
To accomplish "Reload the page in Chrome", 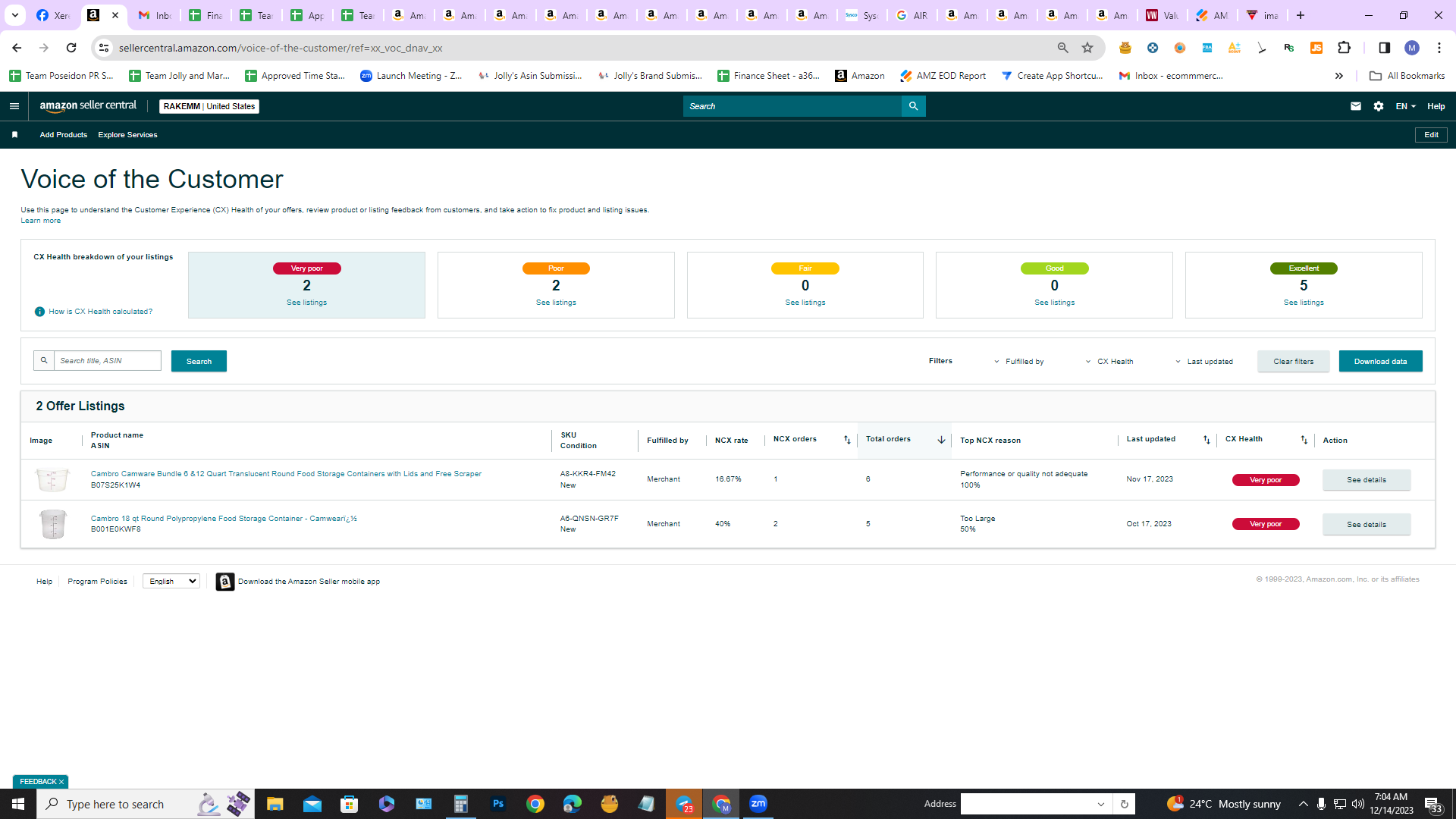I will pos(71,48).
